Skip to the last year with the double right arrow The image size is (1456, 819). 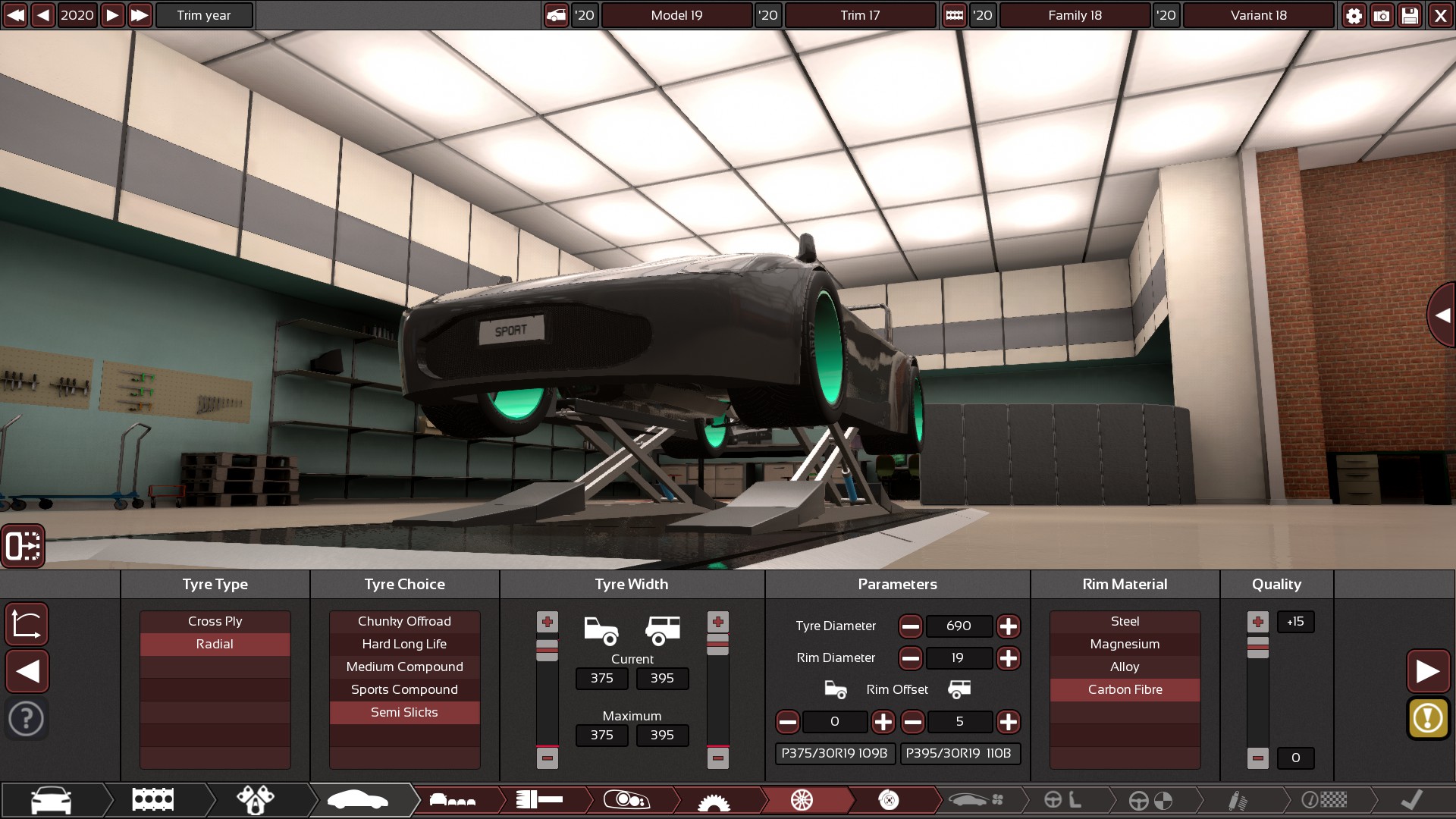(140, 15)
